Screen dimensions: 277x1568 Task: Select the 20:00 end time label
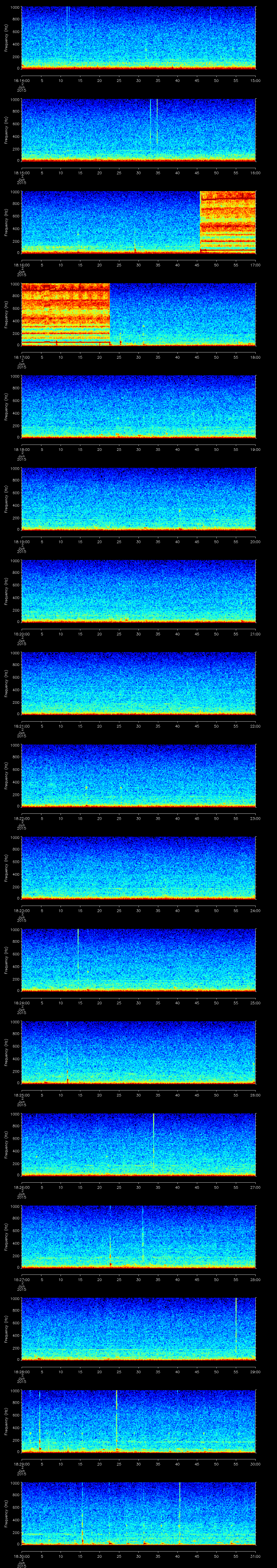(255, 542)
